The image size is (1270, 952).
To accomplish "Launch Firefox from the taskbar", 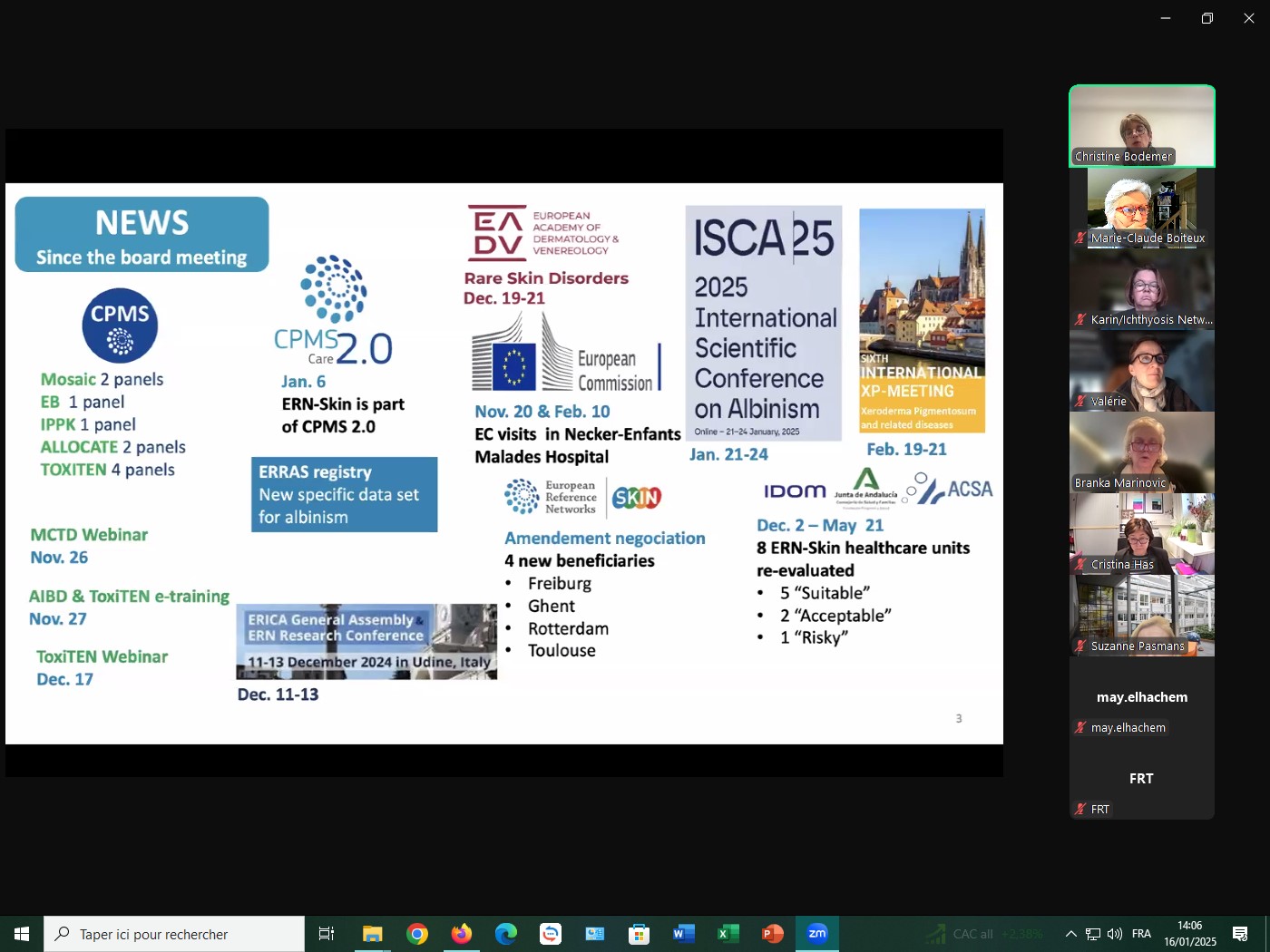I will (x=462, y=934).
